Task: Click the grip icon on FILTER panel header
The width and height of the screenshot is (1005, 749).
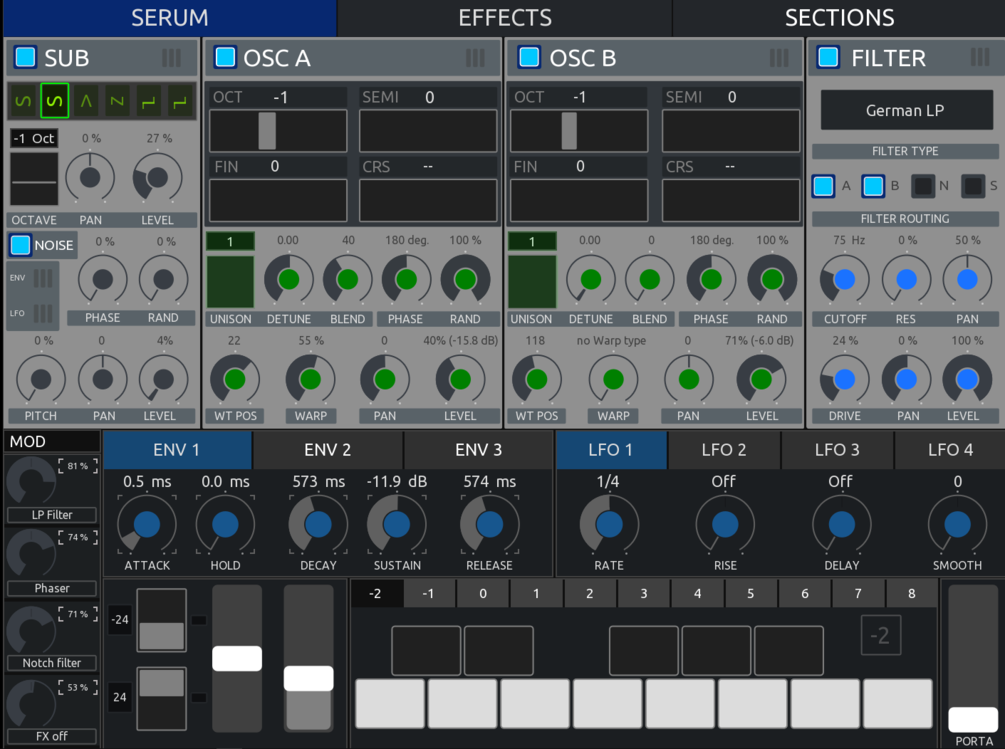Action: pyautogui.click(x=979, y=58)
